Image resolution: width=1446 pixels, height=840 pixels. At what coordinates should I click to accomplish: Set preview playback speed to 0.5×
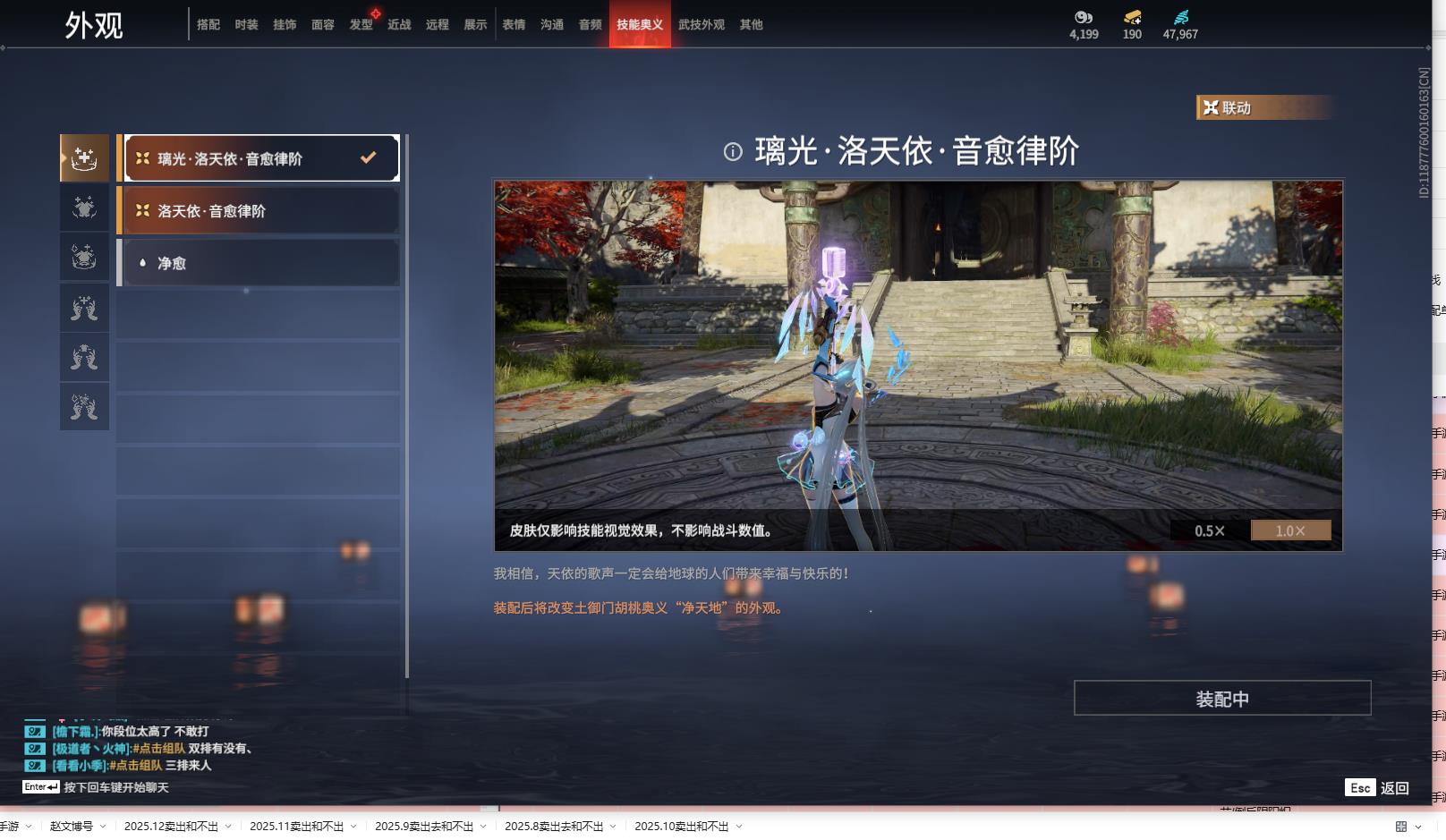tap(1210, 530)
